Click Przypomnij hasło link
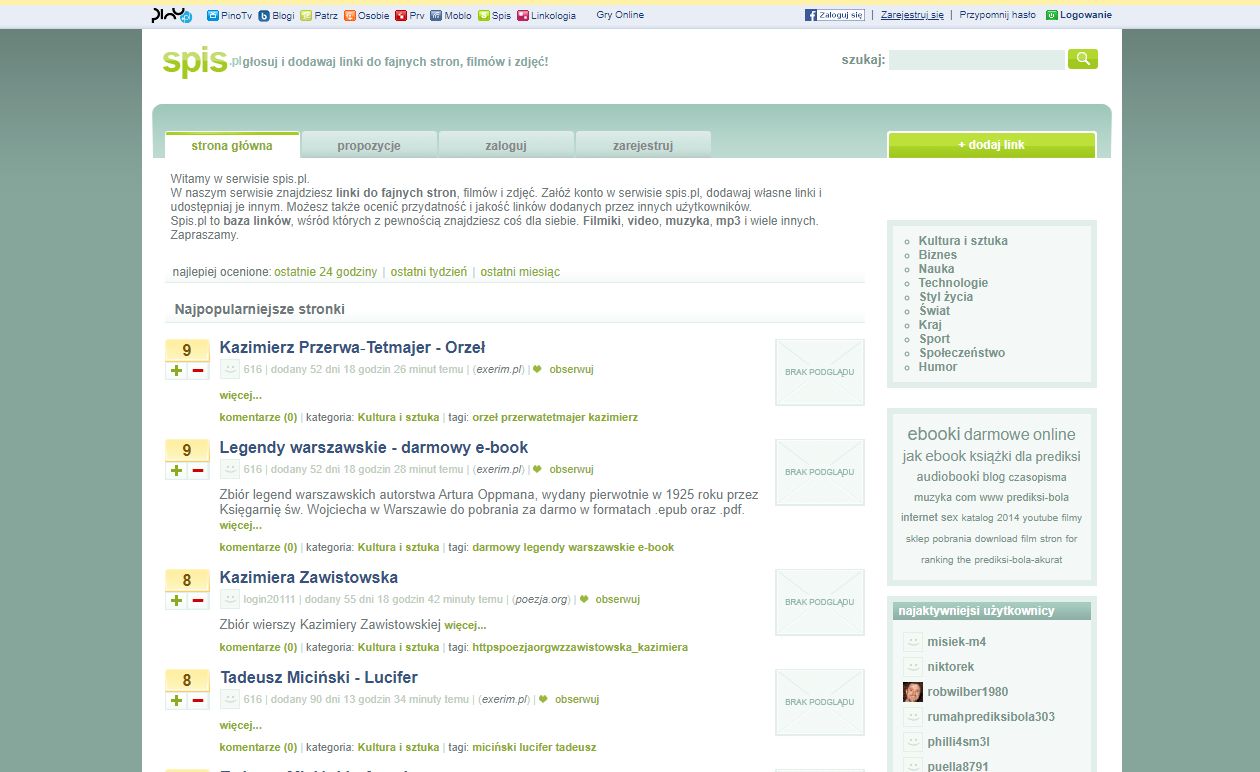The image size is (1260, 772). point(997,15)
